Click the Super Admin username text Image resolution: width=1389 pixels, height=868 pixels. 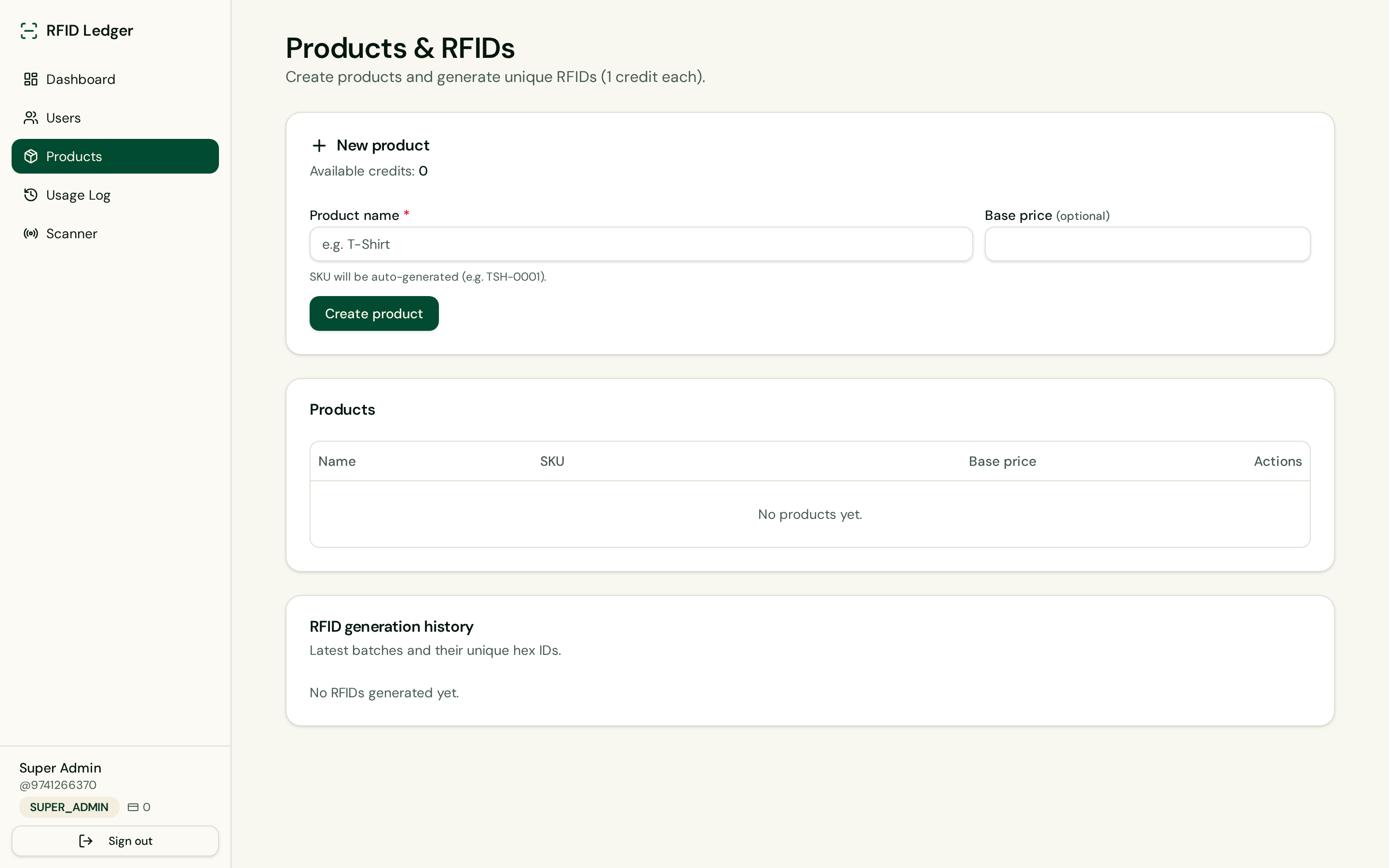pos(60,768)
